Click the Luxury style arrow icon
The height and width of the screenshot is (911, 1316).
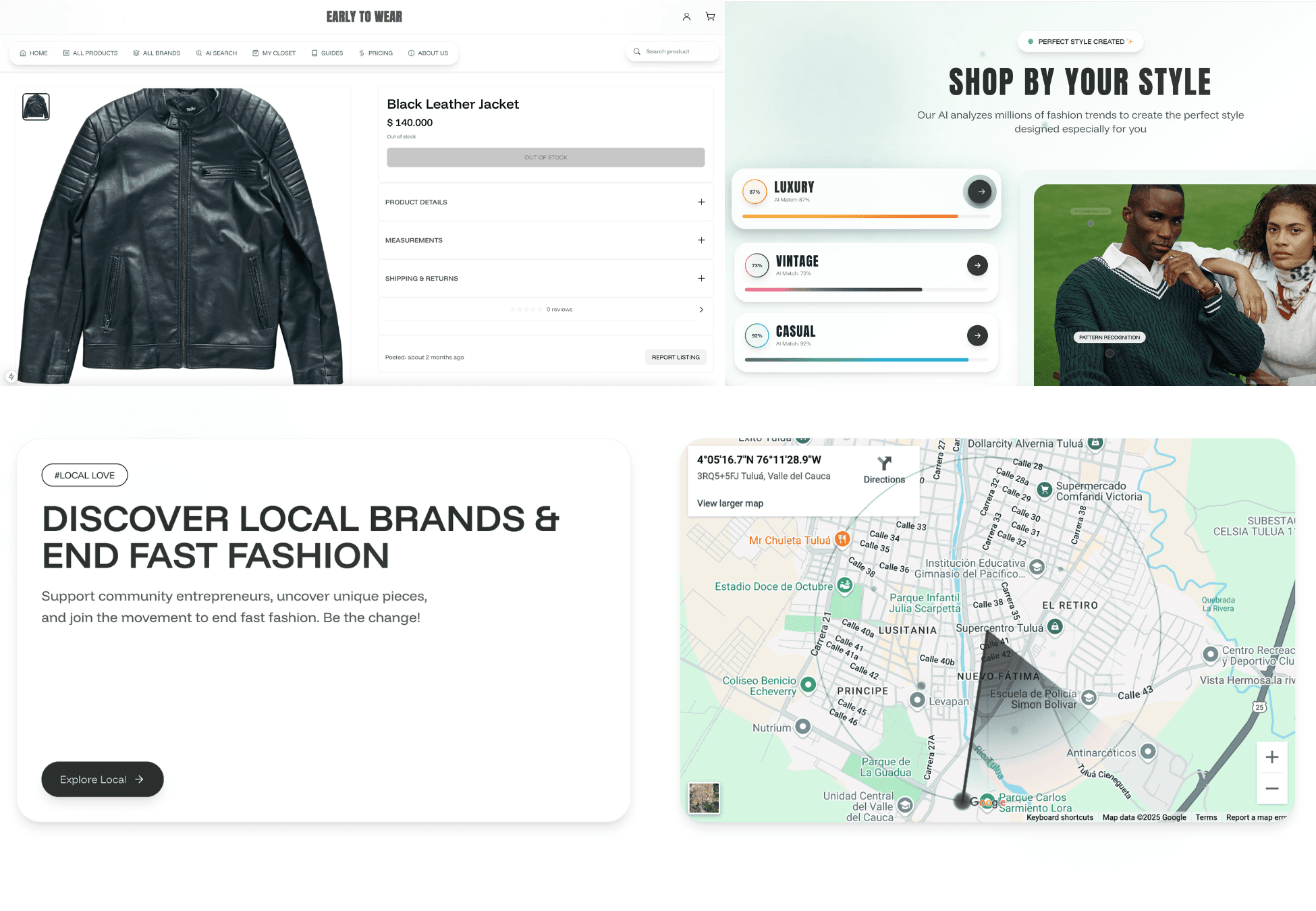click(x=981, y=192)
